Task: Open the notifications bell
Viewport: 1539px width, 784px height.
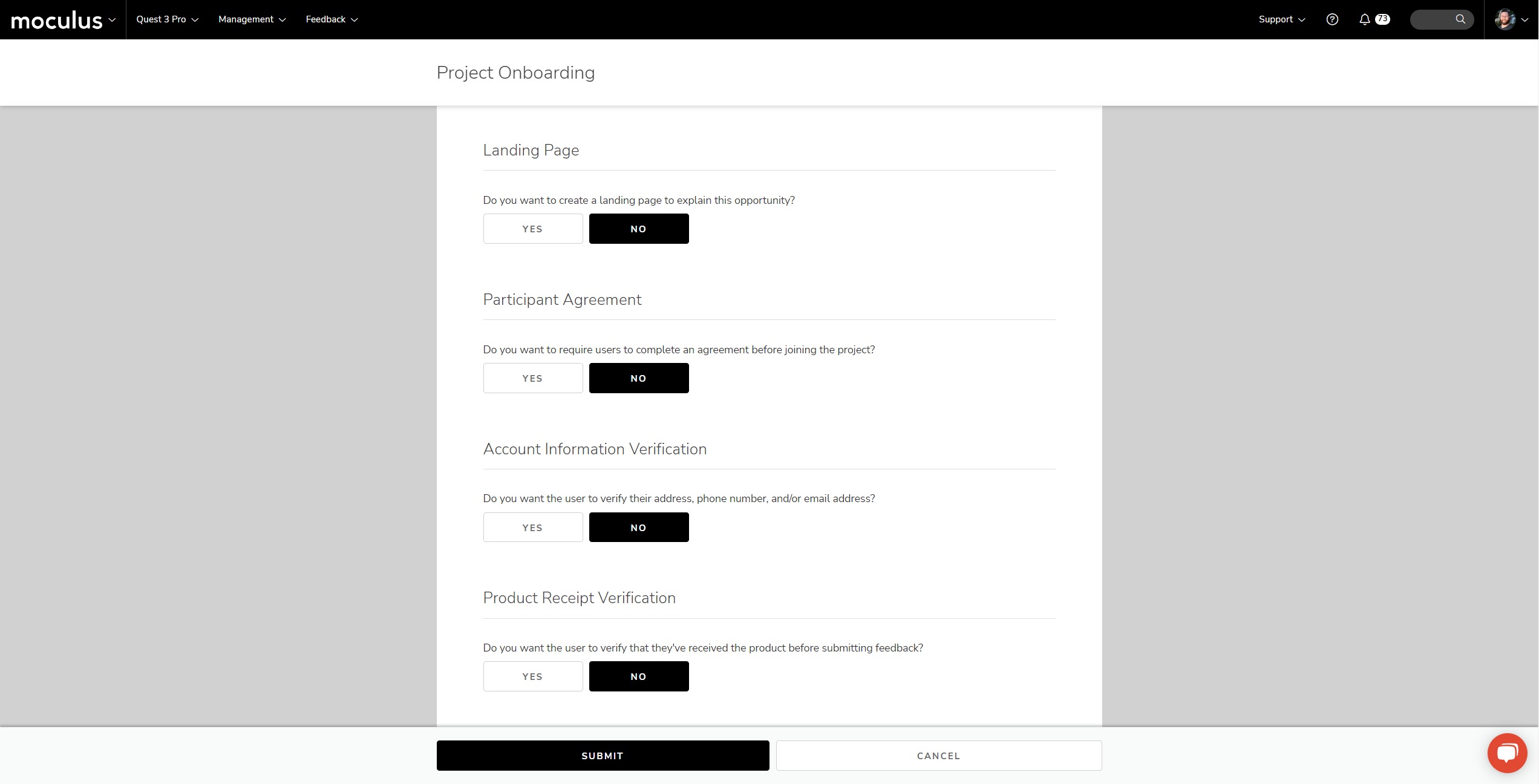Action: point(1365,19)
